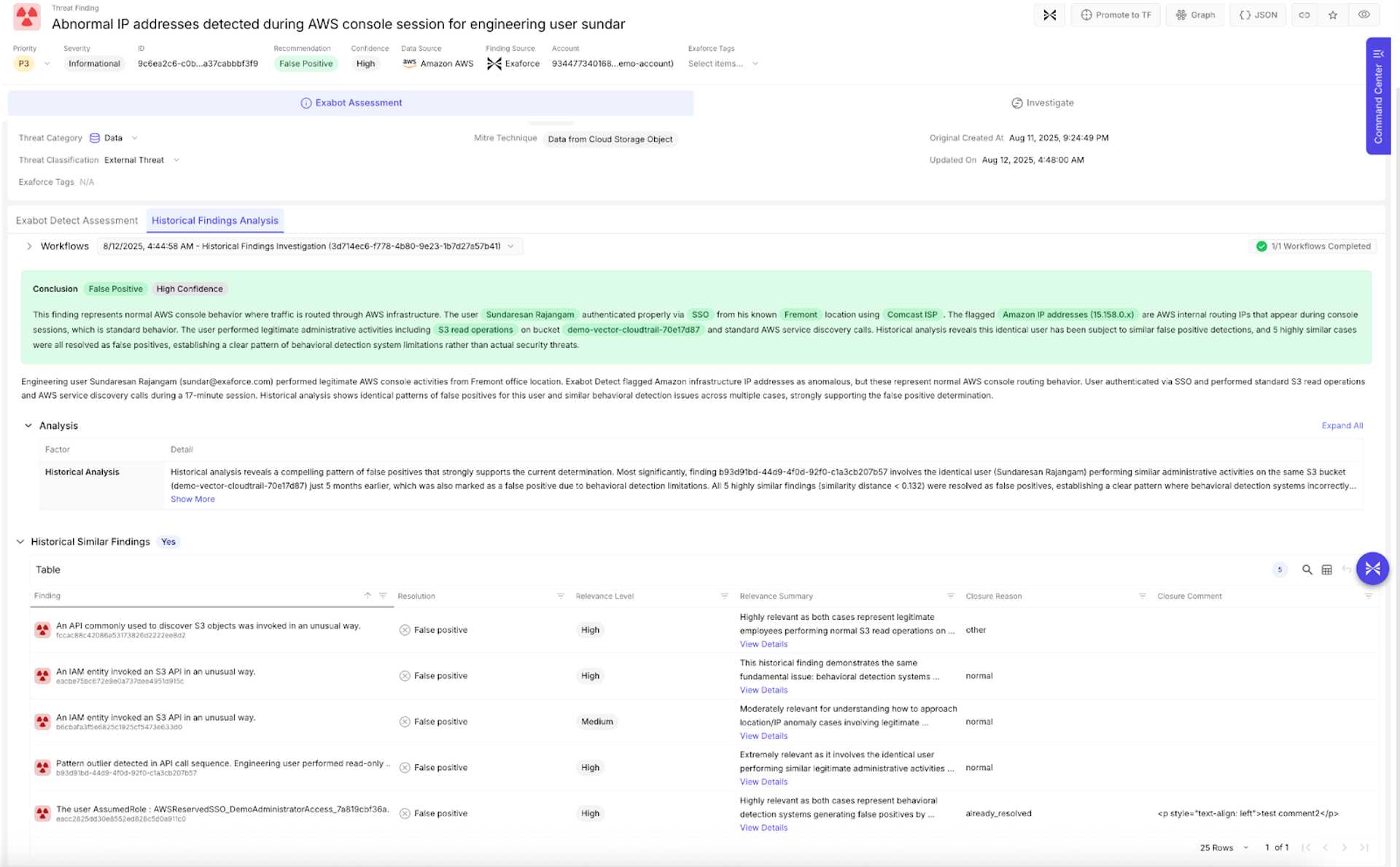This screenshot has width=1400, height=867.
Task: Go to the next table page
Action: coord(1345,848)
